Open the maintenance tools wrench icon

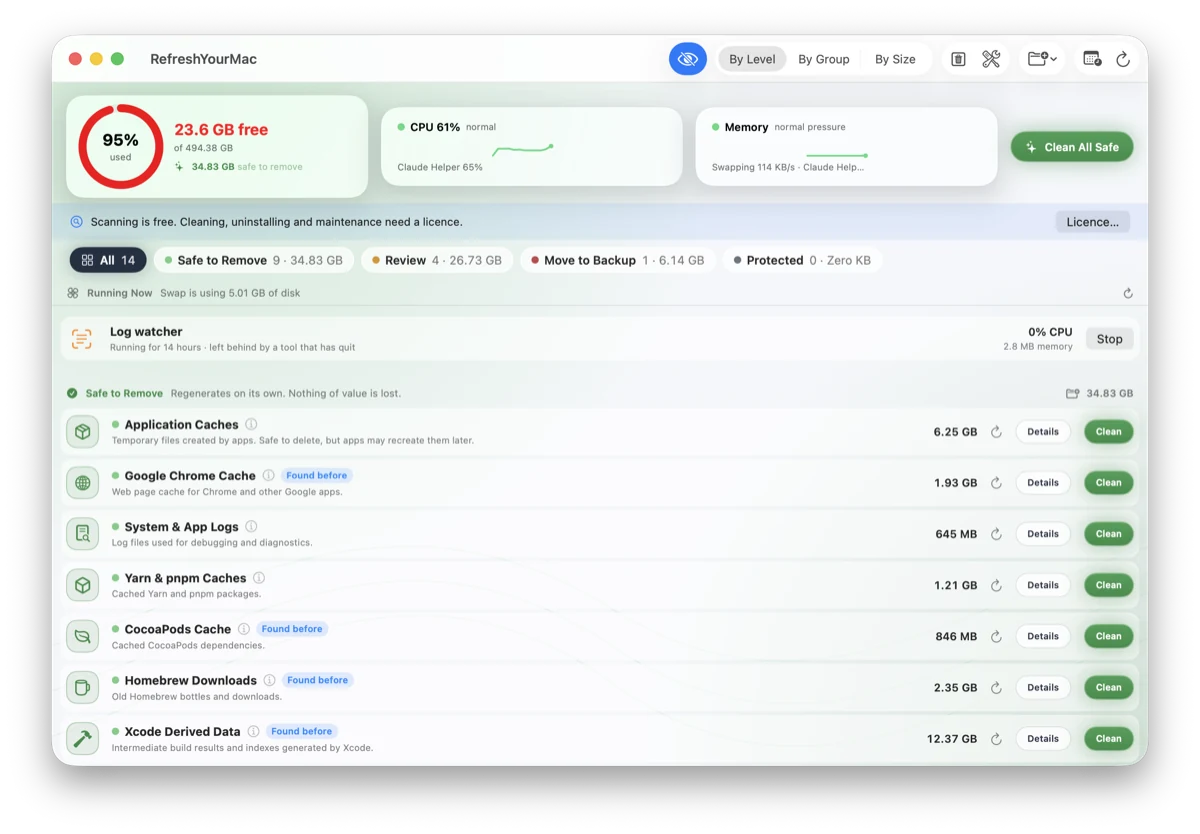991,59
